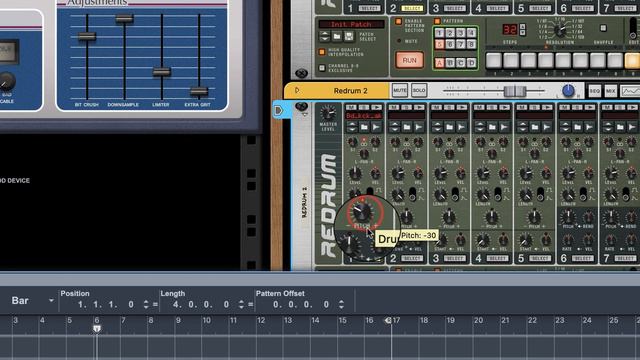Select pattern bank D on upper Redrum
Viewport: 640px width, 360px height.
pyautogui.click(x=471, y=63)
